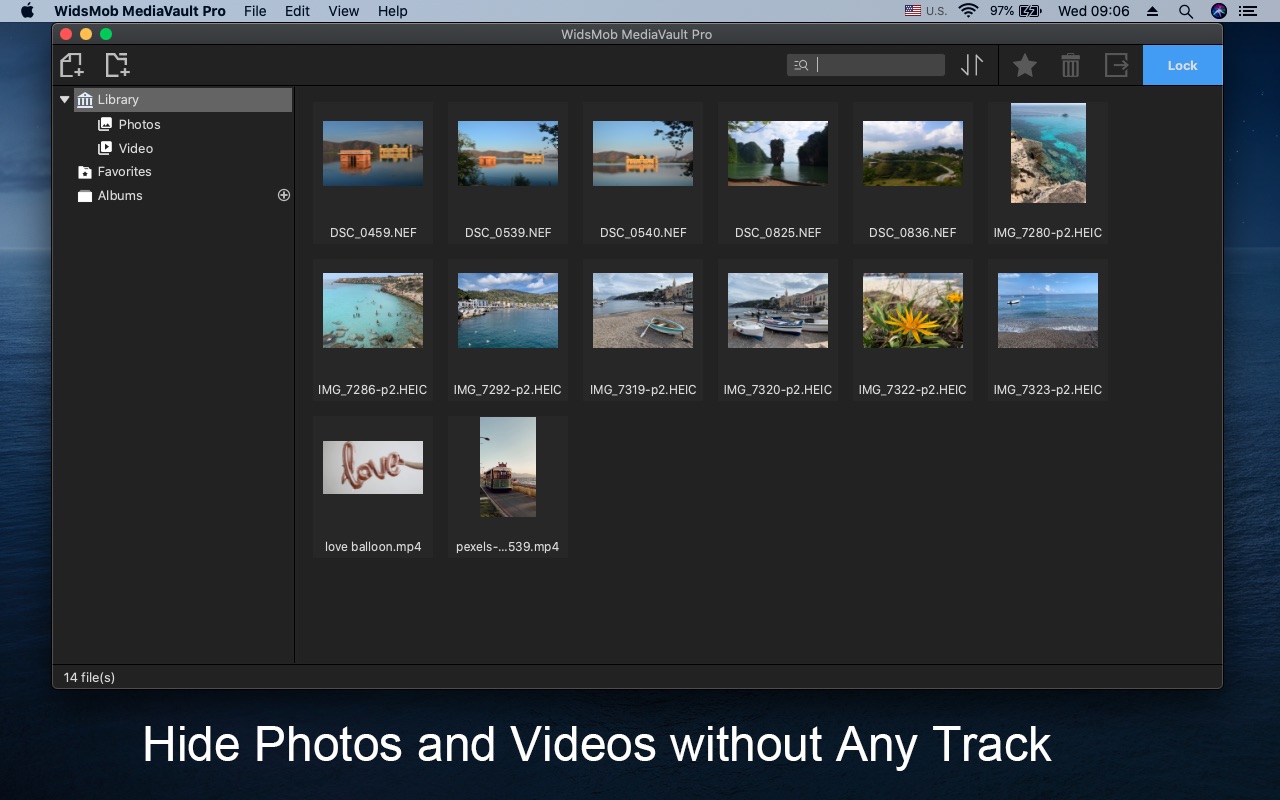Open the View menu
This screenshot has width=1280, height=800.
pyautogui.click(x=343, y=11)
